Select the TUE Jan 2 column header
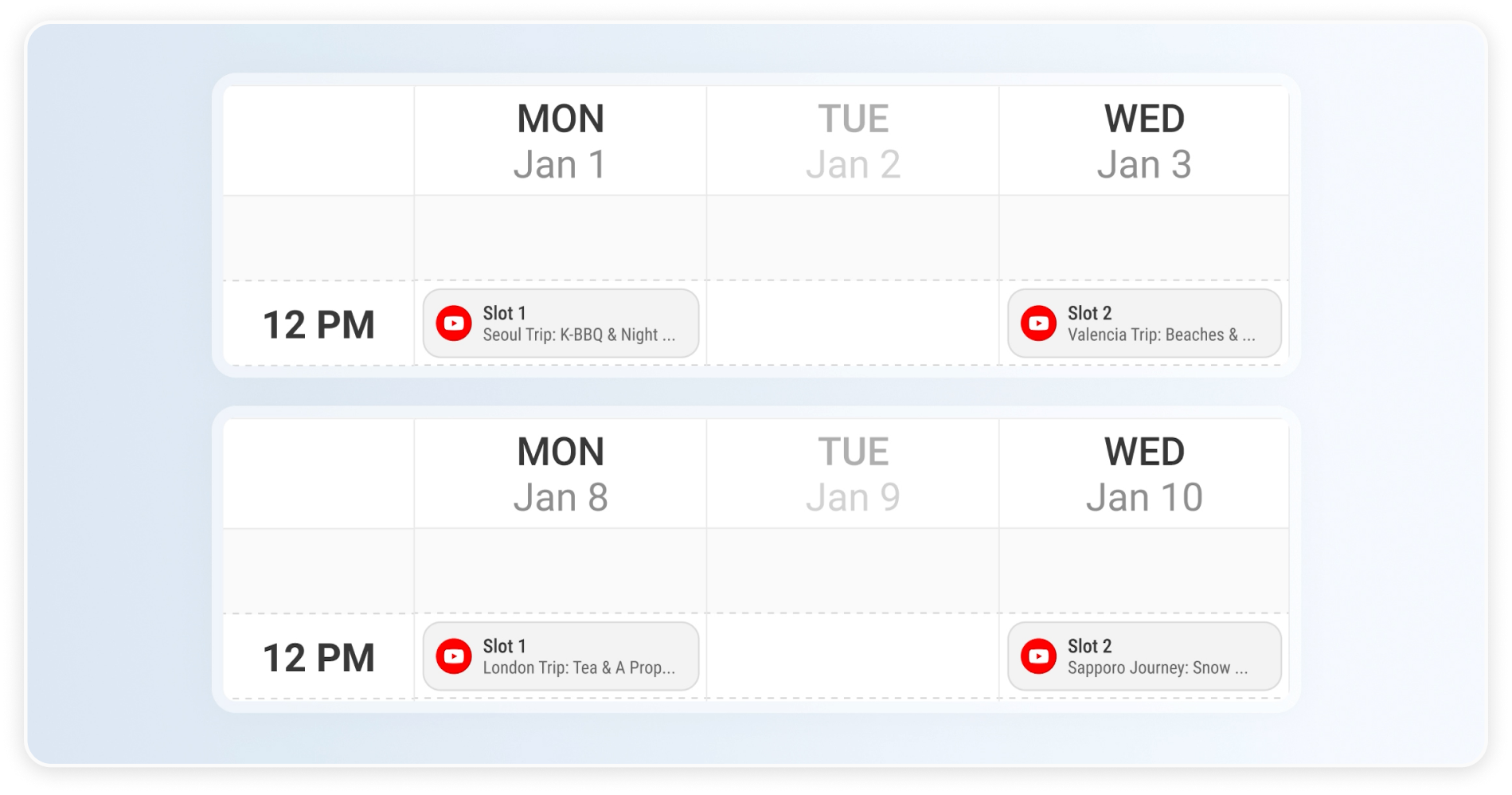1512x795 pixels. 853,141
